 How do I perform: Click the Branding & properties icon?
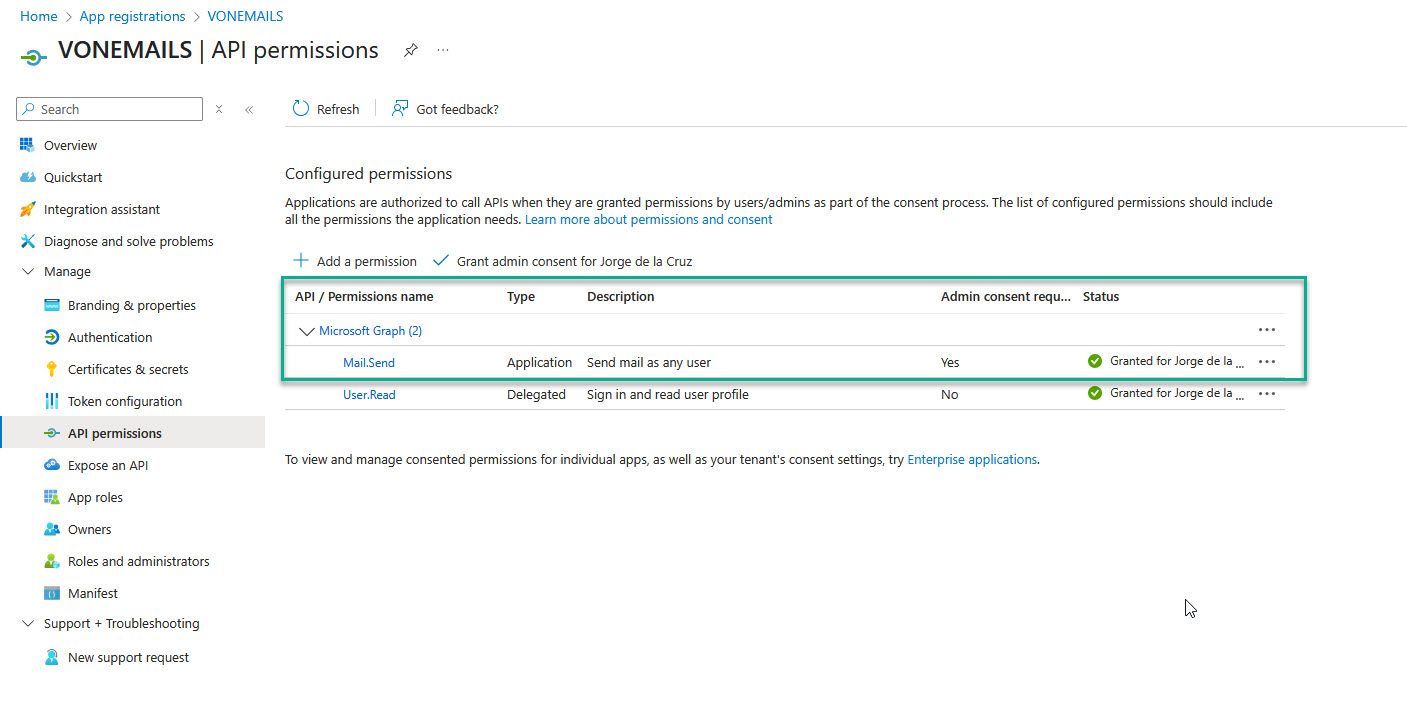[x=52, y=305]
